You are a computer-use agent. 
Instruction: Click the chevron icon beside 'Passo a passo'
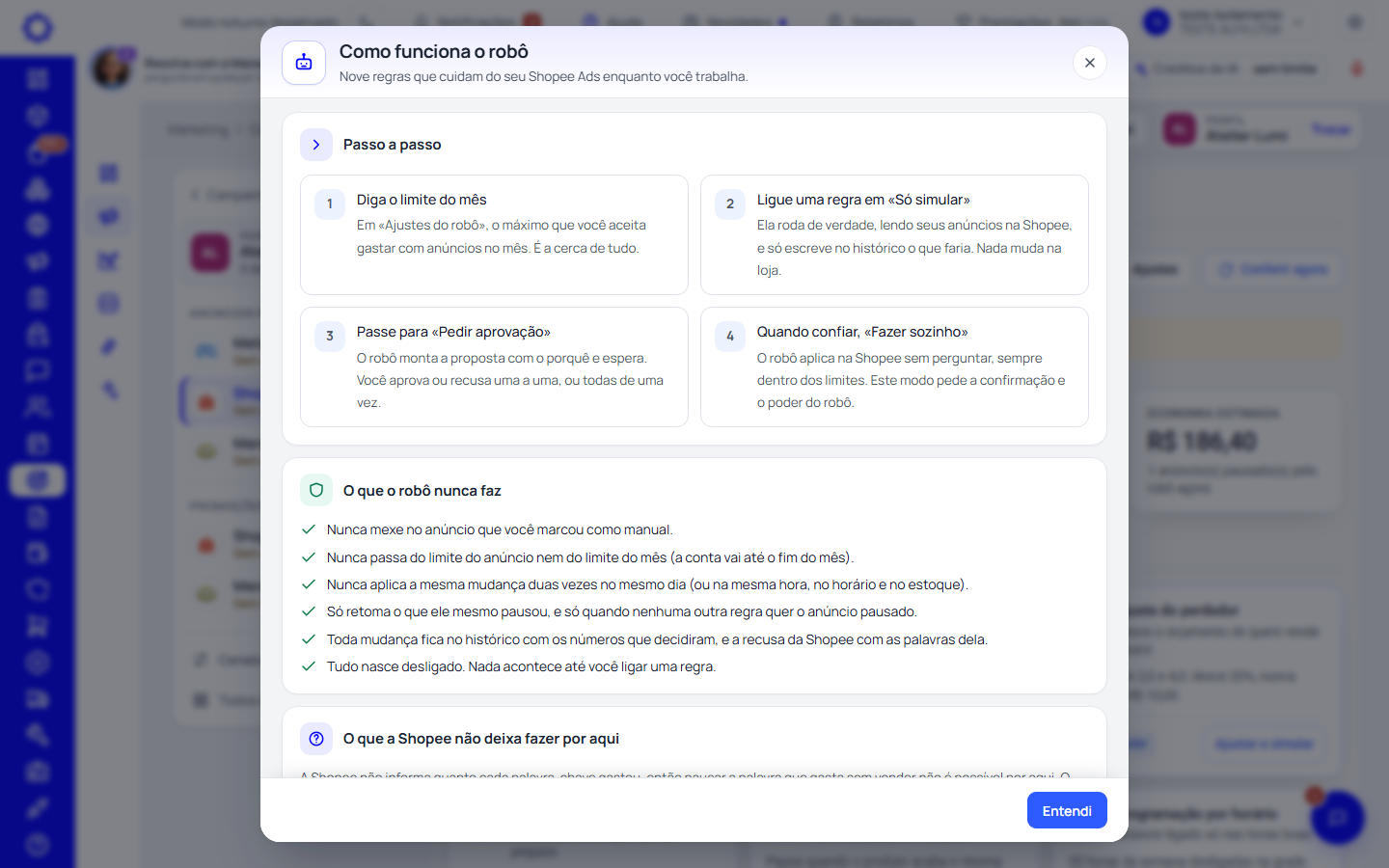pos(316,145)
